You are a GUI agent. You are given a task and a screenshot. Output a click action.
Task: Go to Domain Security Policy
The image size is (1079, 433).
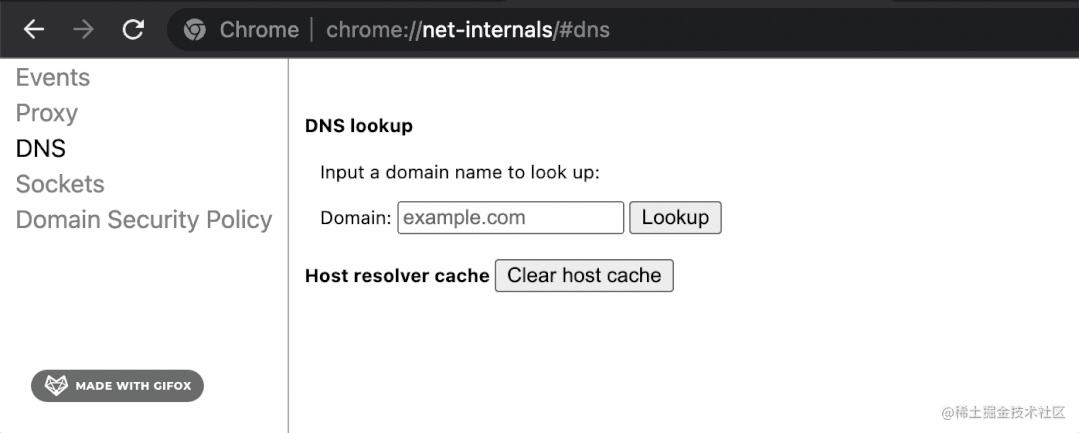click(144, 220)
